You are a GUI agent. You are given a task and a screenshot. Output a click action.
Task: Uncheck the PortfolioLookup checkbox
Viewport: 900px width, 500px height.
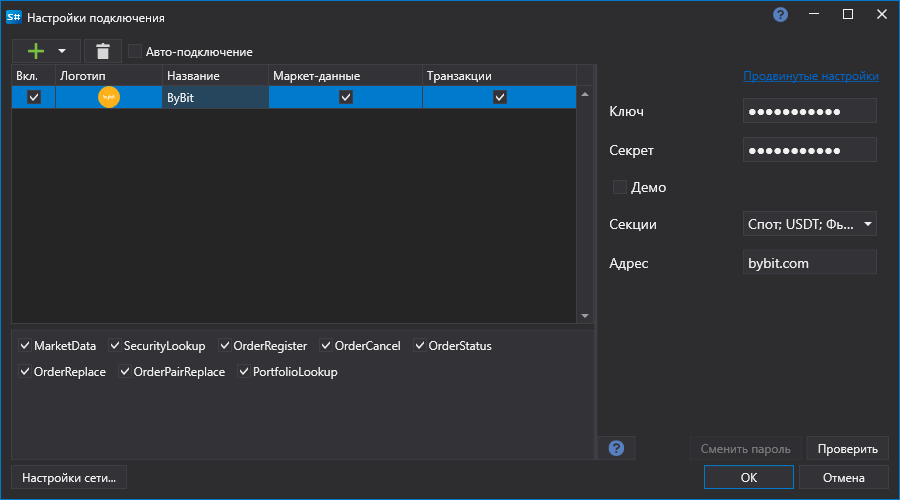pyautogui.click(x=243, y=371)
